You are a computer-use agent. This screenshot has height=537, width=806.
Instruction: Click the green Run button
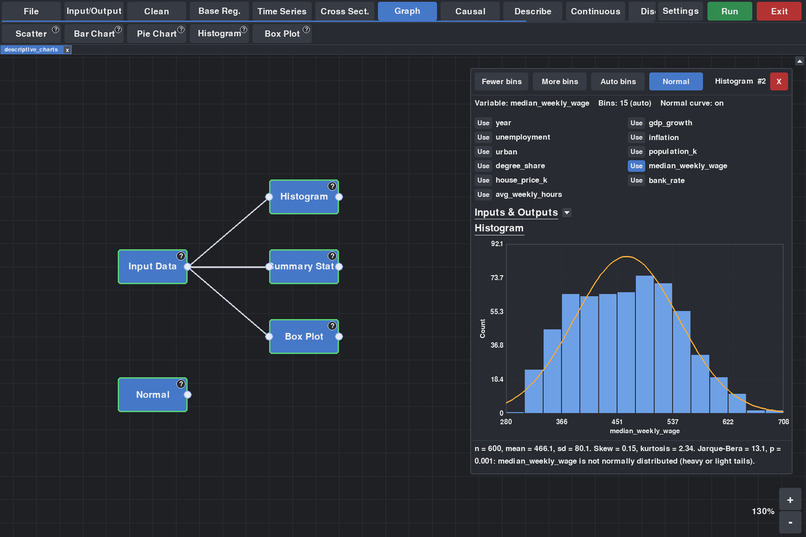pos(729,11)
